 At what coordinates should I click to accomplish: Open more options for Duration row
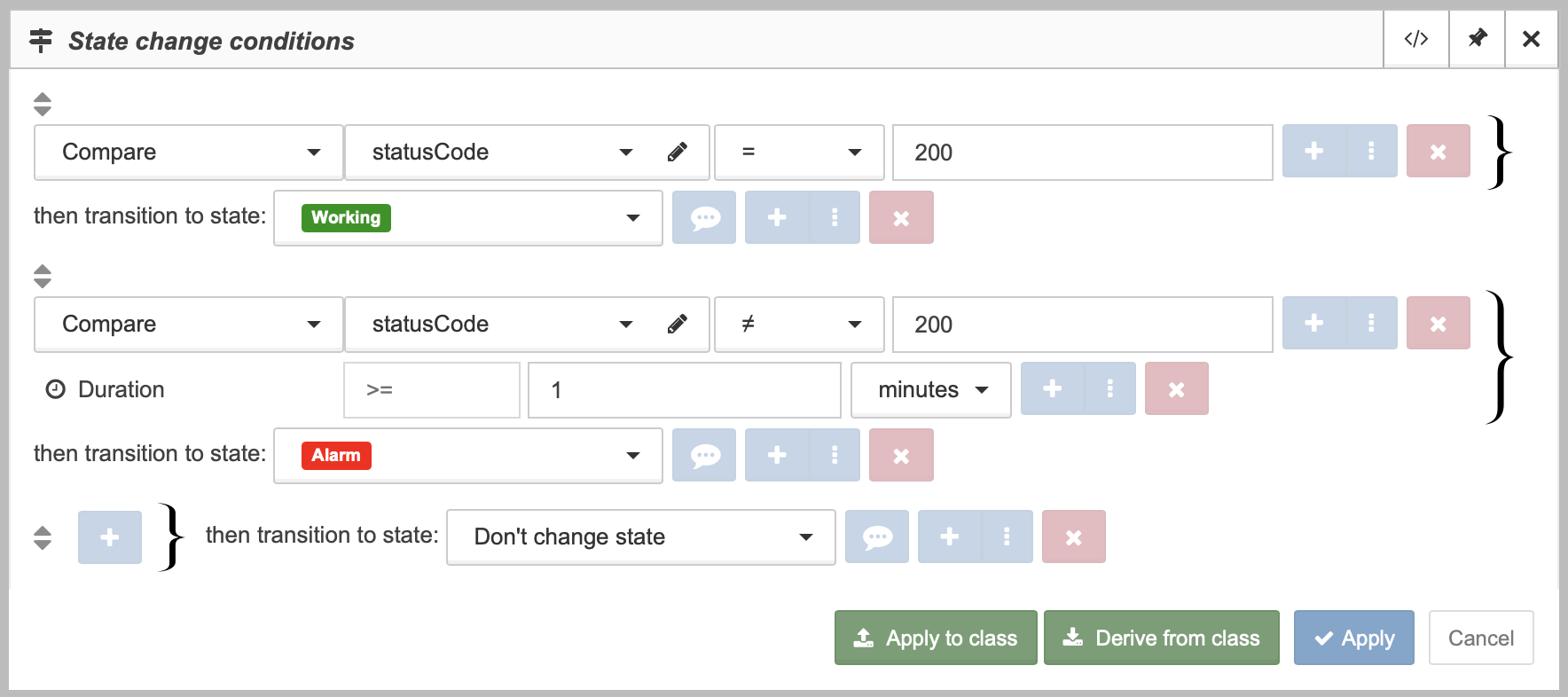click(x=1109, y=389)
